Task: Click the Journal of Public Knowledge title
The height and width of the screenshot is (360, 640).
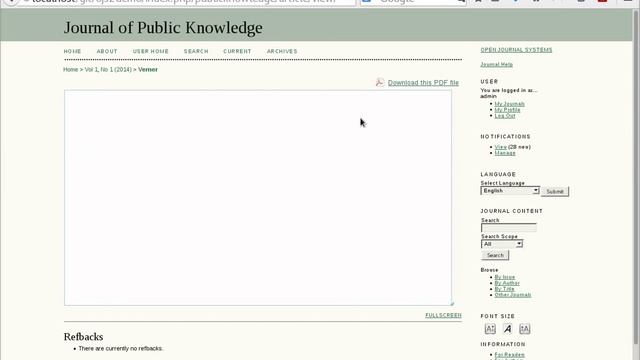Action: tap(163, 28)
